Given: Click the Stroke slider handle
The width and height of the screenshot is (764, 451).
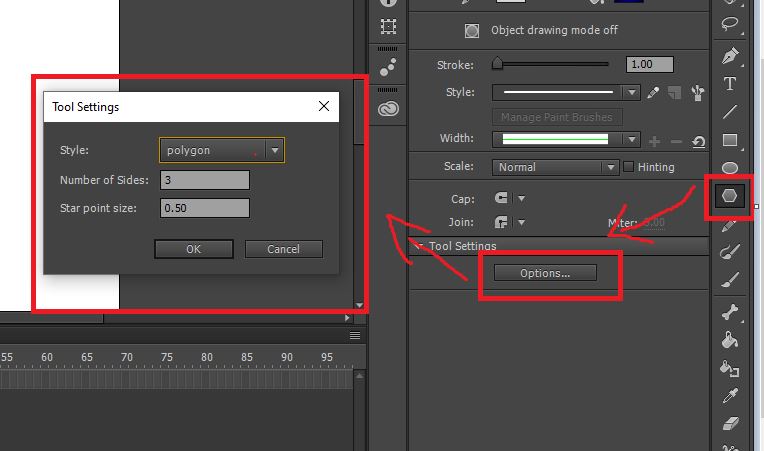Looking at the screenshot, I should click(497, 63).
